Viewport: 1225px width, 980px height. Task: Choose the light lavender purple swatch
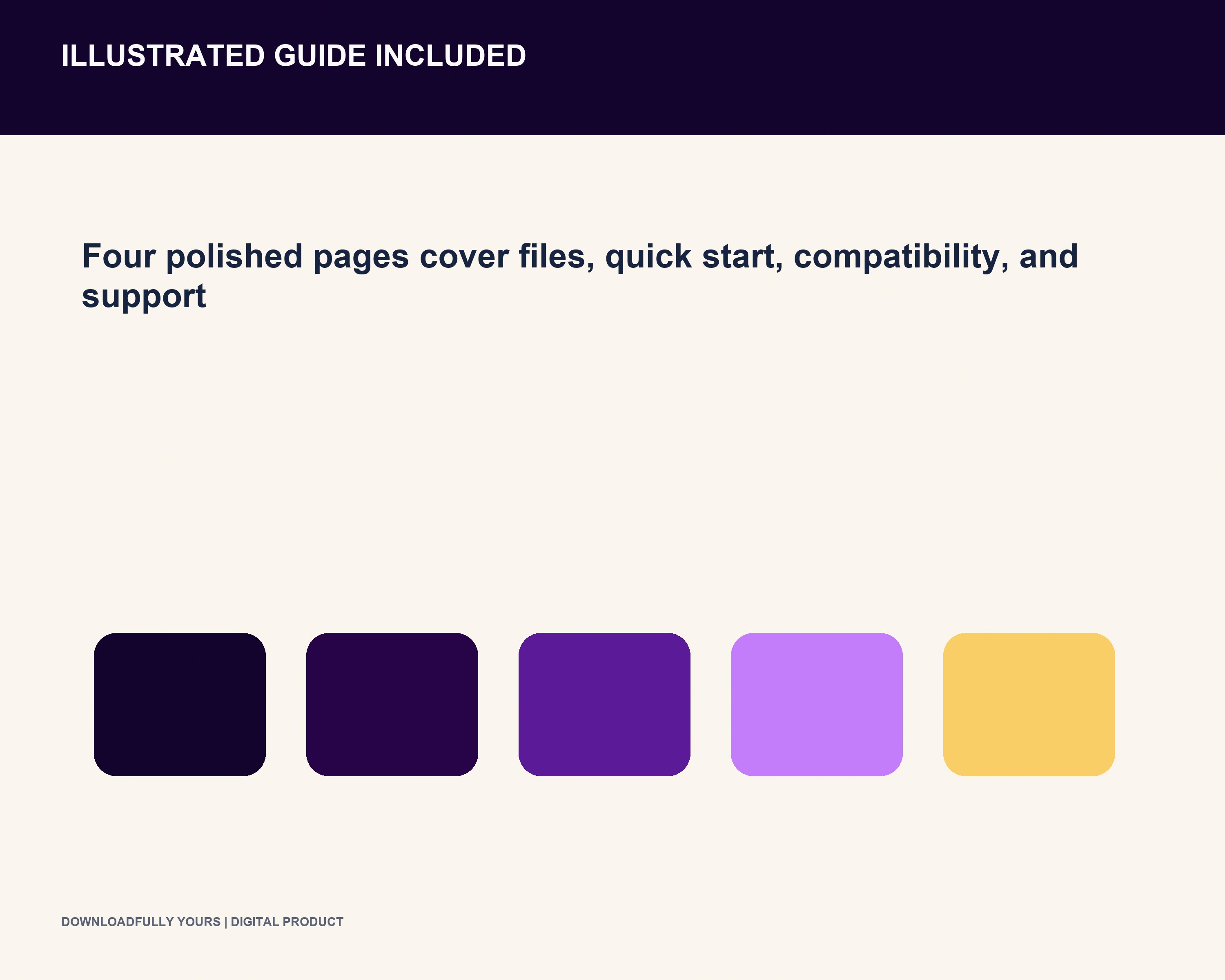(x=817, y=704)
